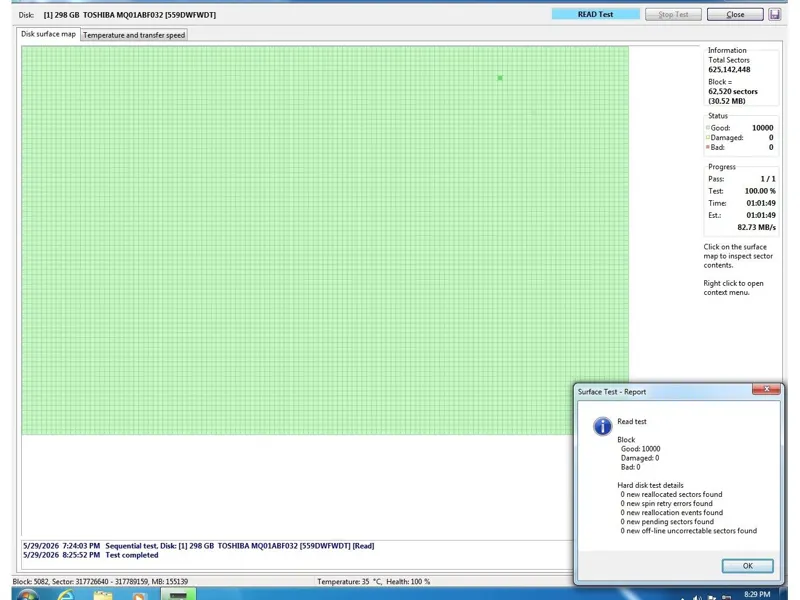Screen dimensions: 800x600
Task: Click the Time value beside the Time label
Action: pos(761,203)
